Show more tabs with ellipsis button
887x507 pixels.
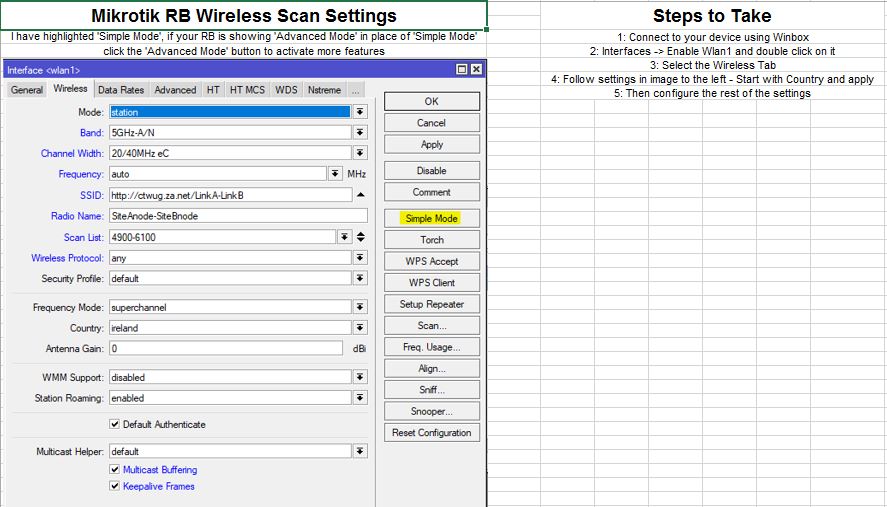coord(355,90)
